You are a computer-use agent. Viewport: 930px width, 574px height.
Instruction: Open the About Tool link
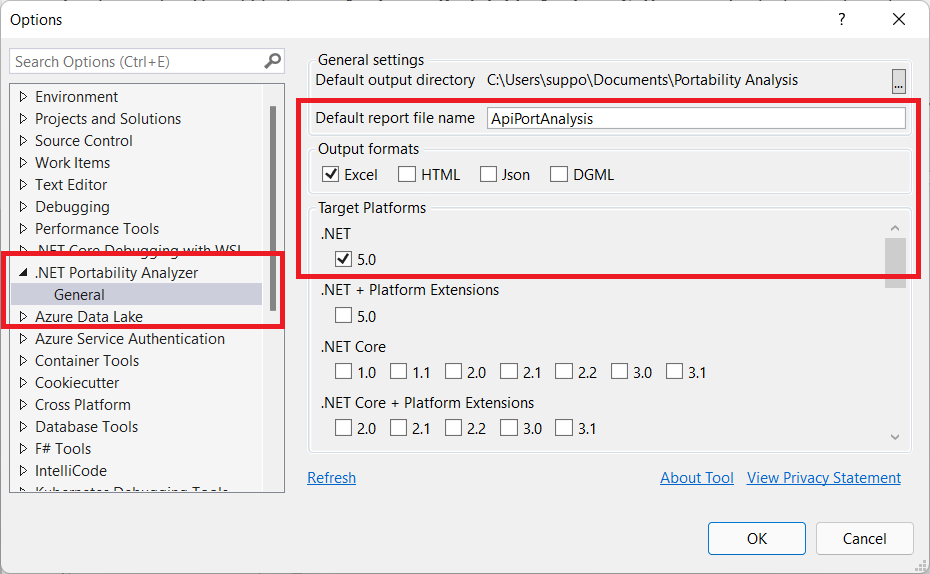[x=697, y=477]
